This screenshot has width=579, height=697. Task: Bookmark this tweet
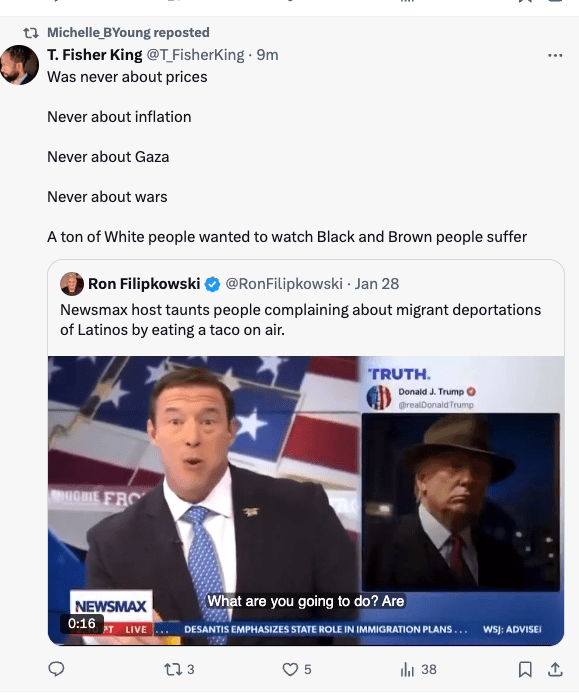[525, 669]
